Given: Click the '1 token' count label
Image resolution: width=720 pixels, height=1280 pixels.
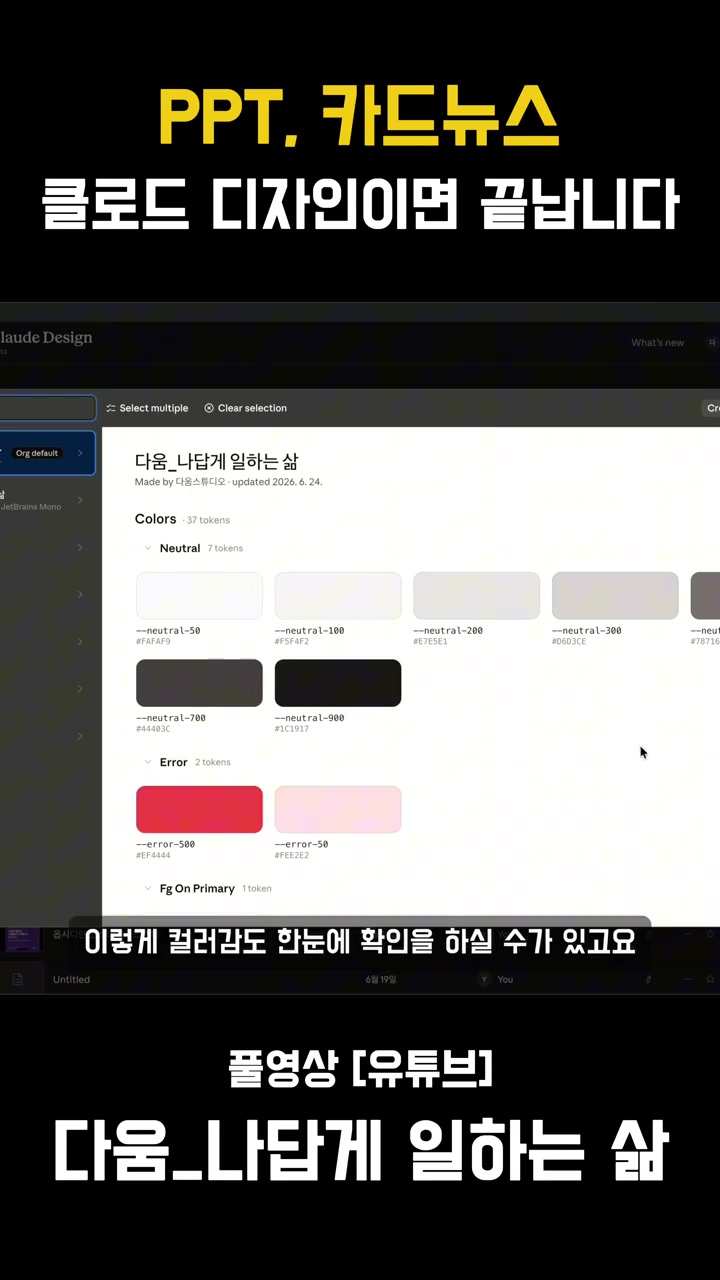Looking at the screenshot, I should pyautogui.click(x=257, y=888).
